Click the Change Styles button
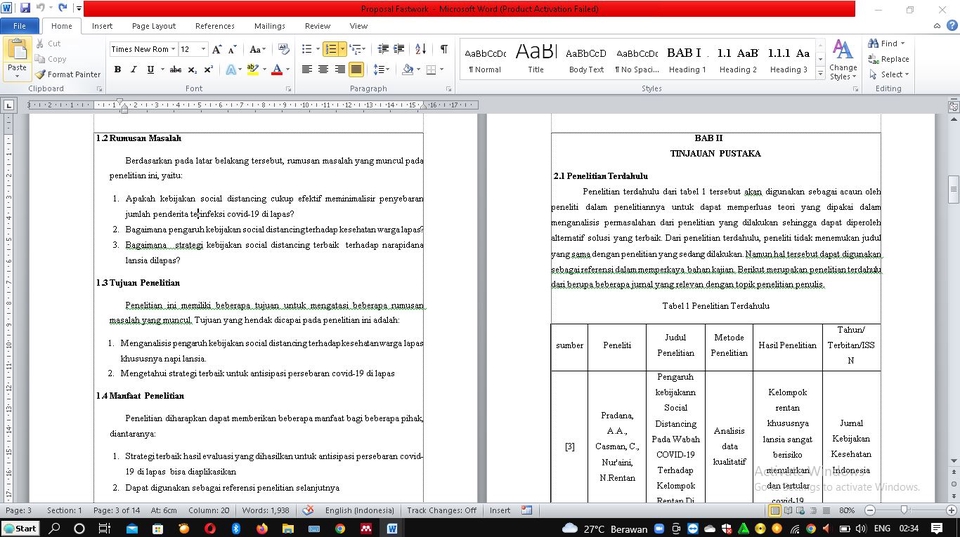Viewport: 960px width, 537px height. [843, 60]
